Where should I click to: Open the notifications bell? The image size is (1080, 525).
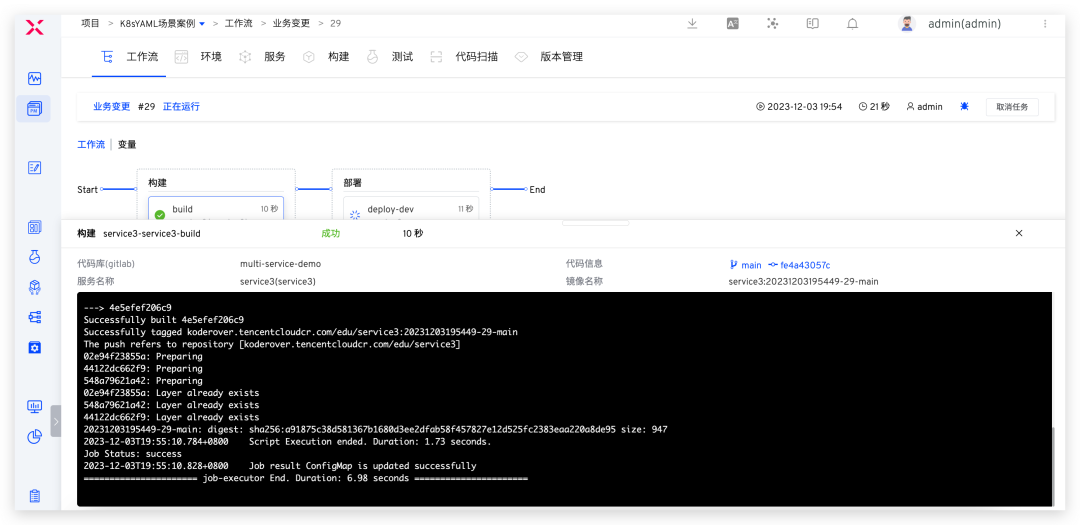pos(853,24)
